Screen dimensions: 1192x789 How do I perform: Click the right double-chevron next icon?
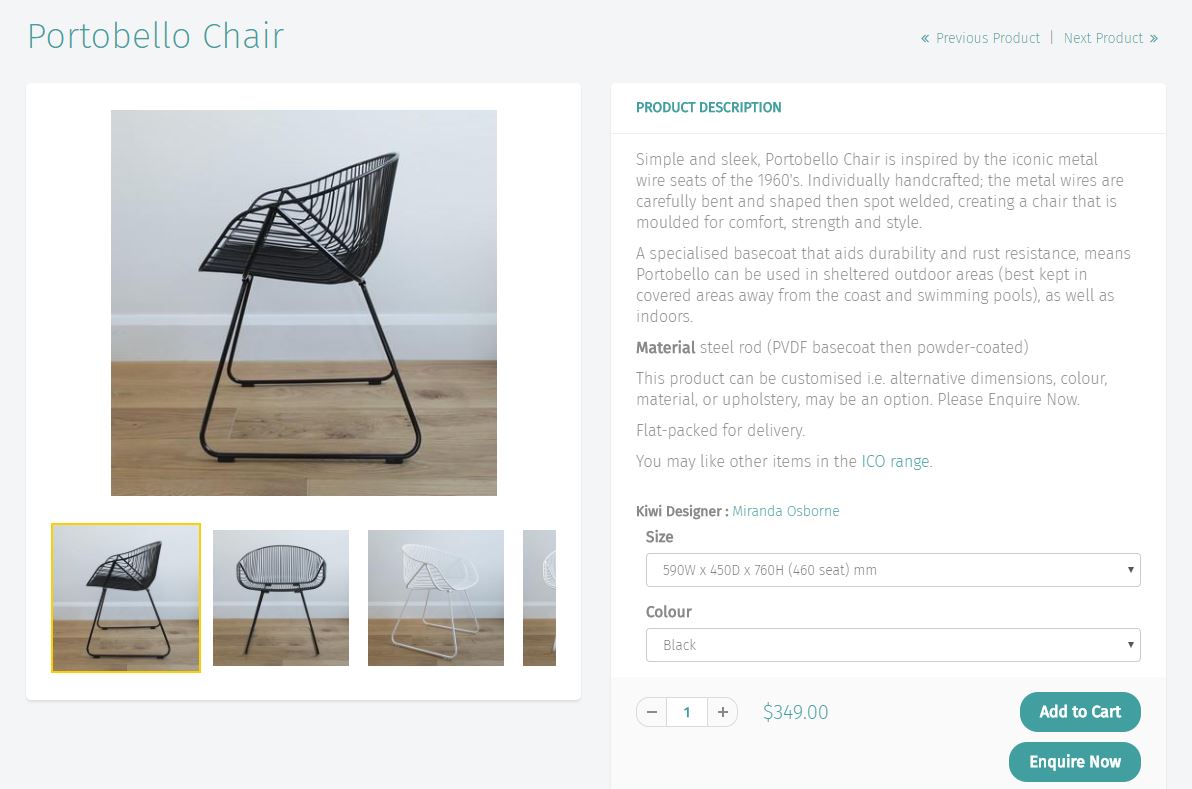[1154, 38]
